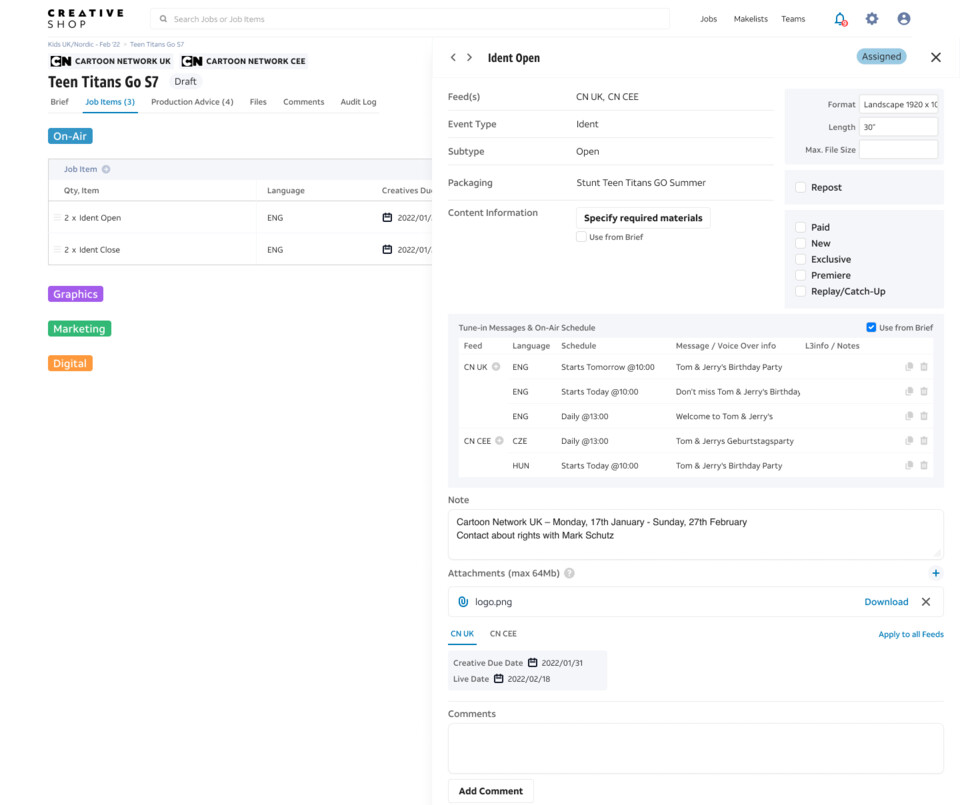
Task: Tick the Paid checkbox
Action: [800, 227]
